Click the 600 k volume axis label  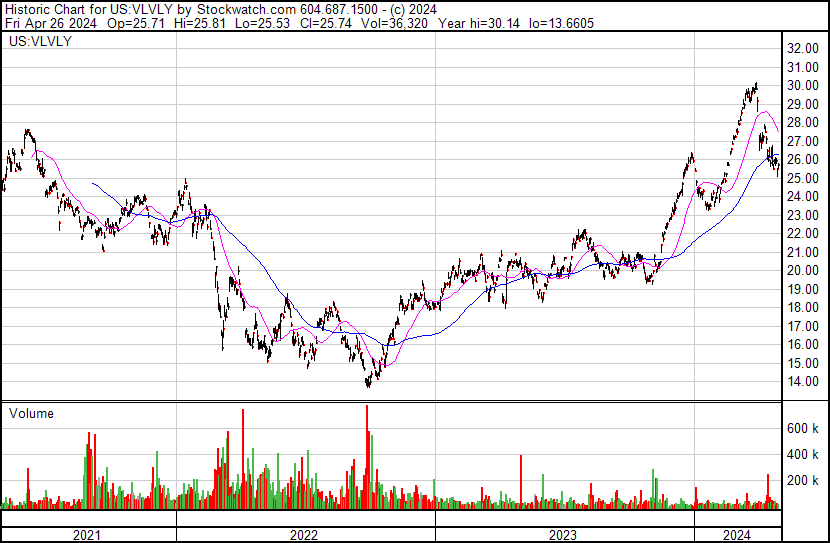[804, 428]
